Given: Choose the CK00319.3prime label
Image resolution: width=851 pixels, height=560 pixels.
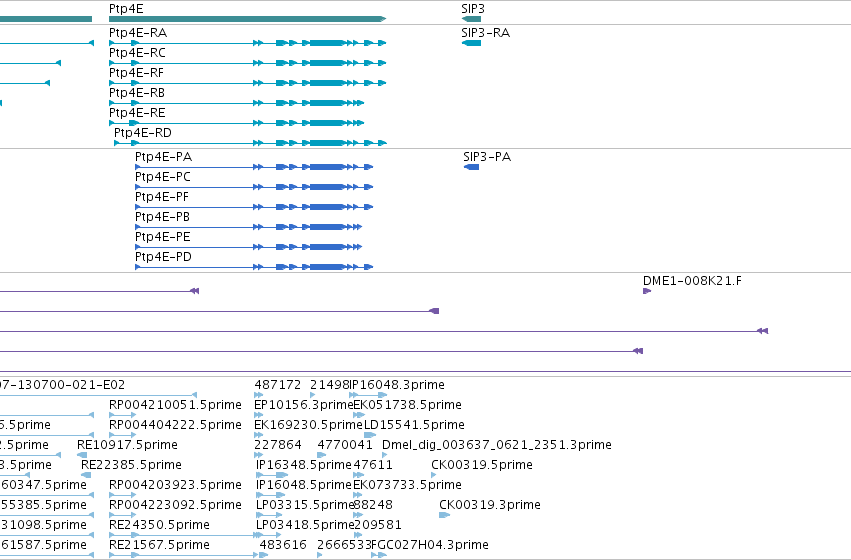Looking at the screenshot, I should pos(490,505).
